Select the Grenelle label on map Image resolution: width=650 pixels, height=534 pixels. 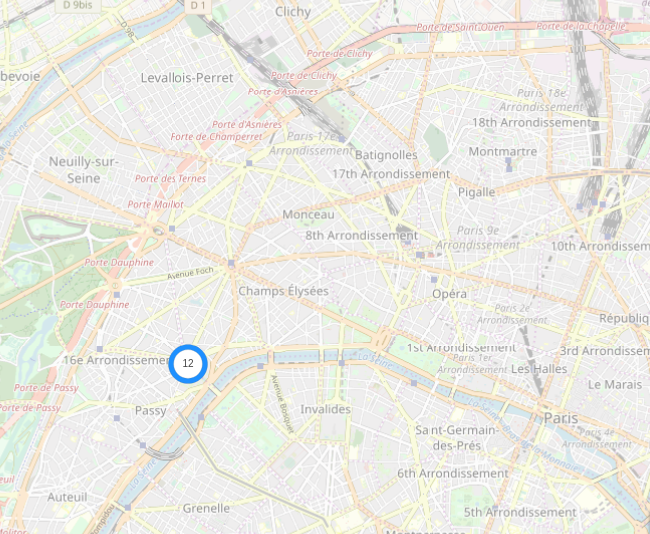point(206,508)
